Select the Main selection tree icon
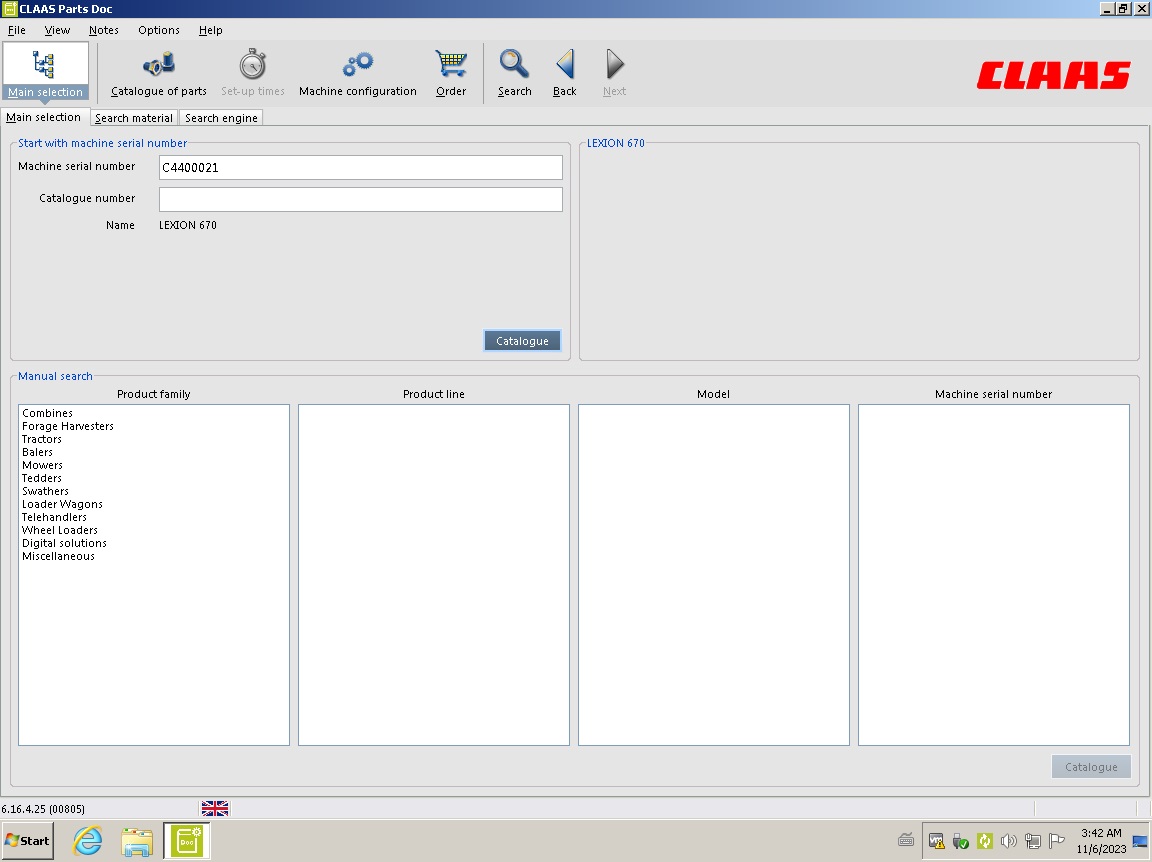Viewport: 1152px width, 862px height. click(x=44, y=65)
